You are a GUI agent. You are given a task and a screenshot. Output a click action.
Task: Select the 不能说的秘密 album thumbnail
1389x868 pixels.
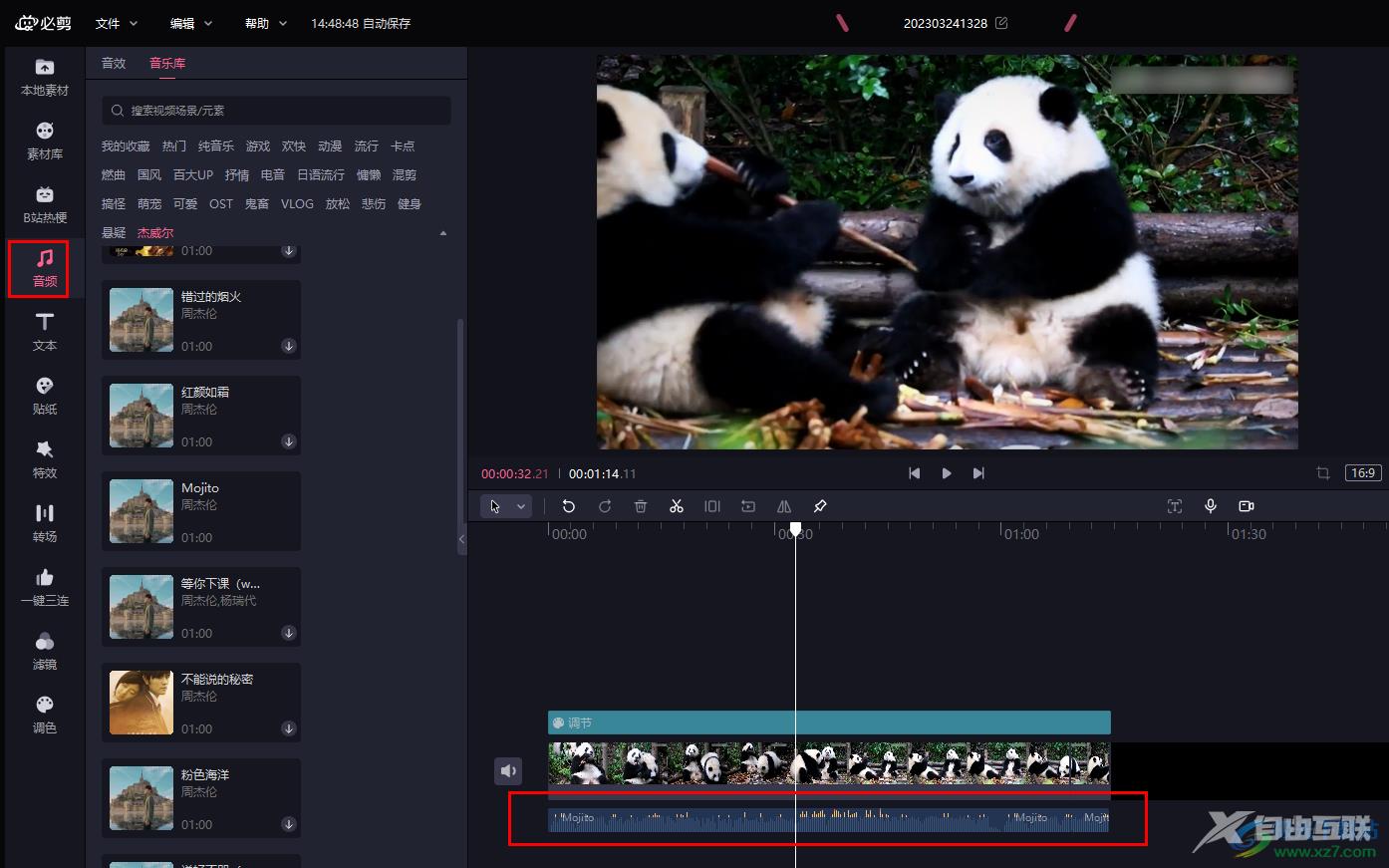(x=141, y=703)
